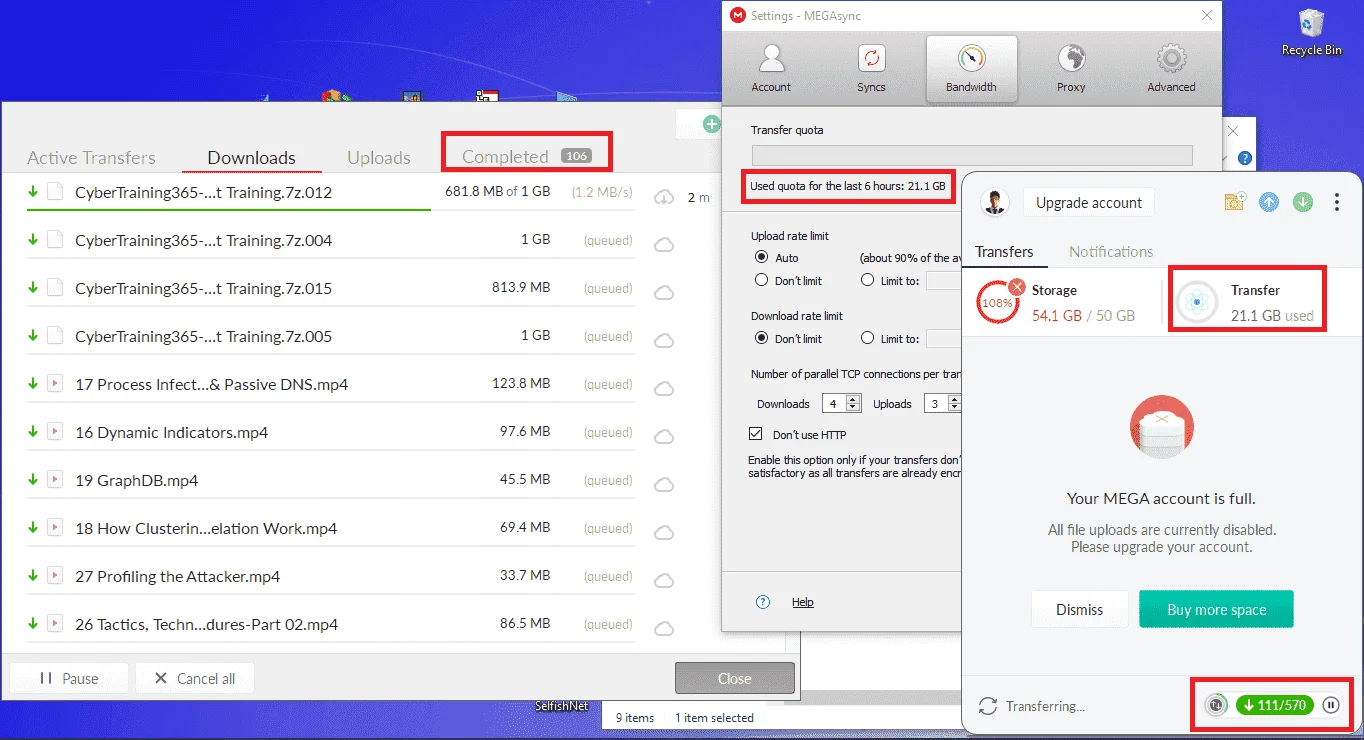Click Uploads connections value field showing 3
This screenshot has height=740, width=1364.
(x=935, y=404)
